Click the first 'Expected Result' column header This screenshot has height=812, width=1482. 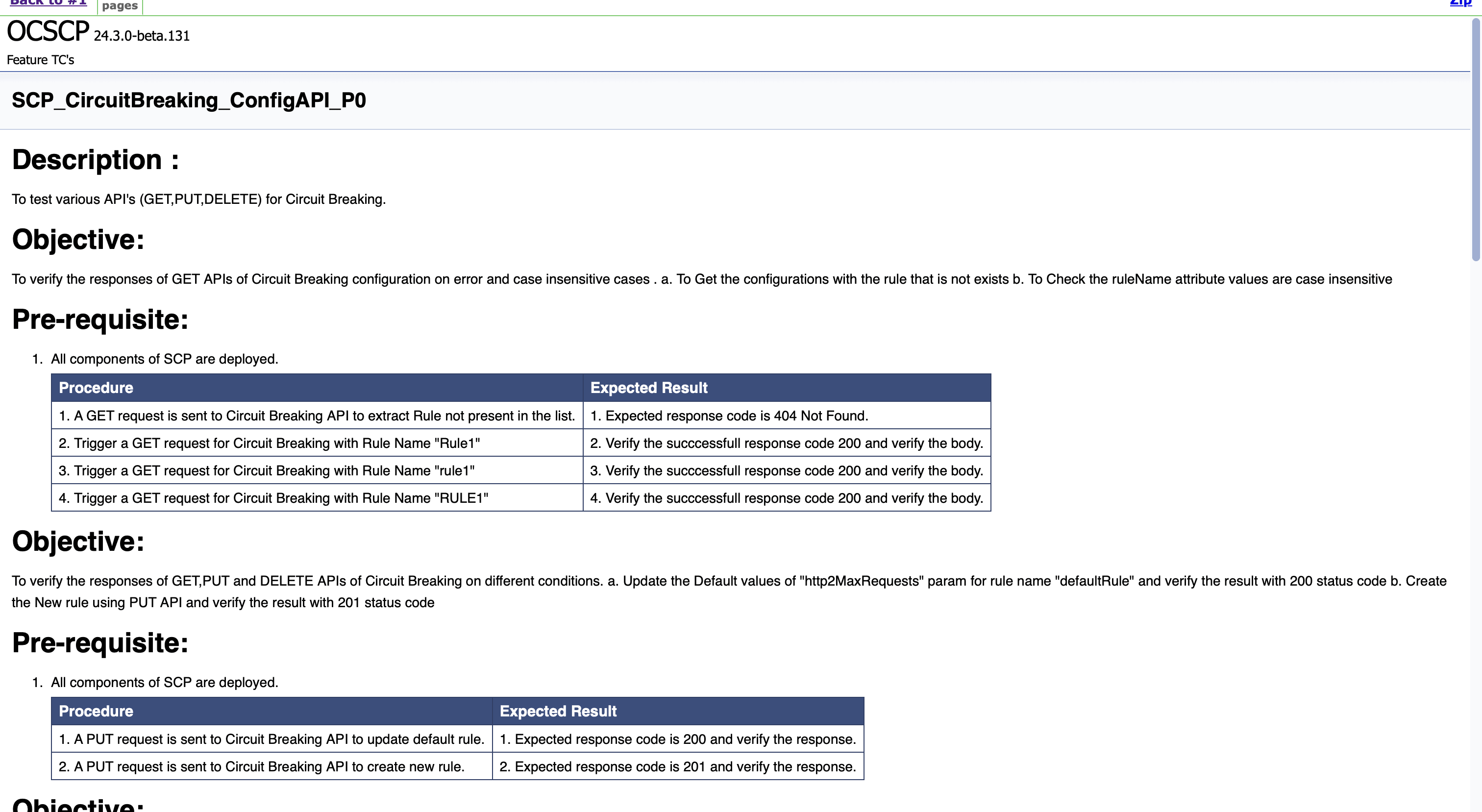pyautogui.click(x=648, y=388)
